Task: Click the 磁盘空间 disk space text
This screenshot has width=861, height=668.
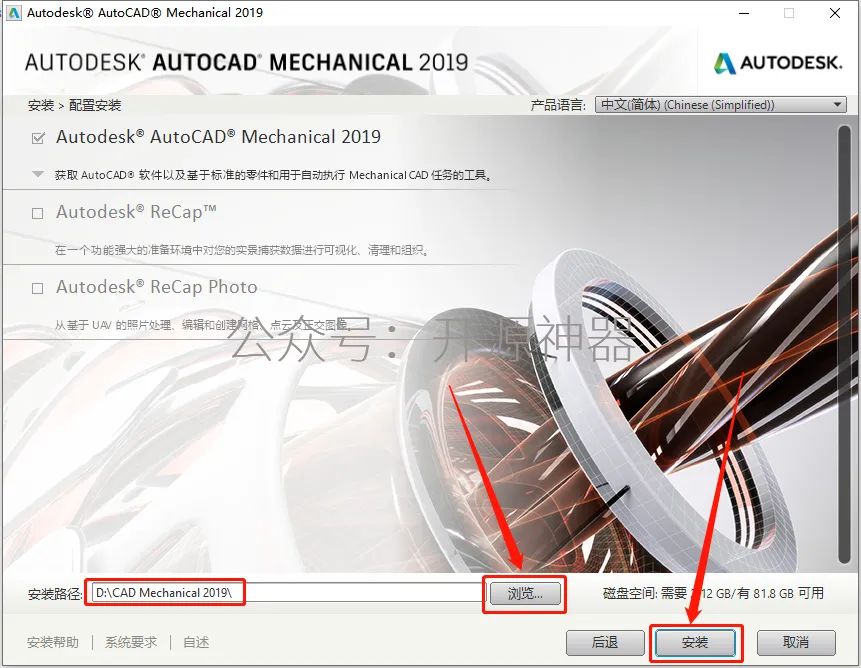Action: pos(713,593)
